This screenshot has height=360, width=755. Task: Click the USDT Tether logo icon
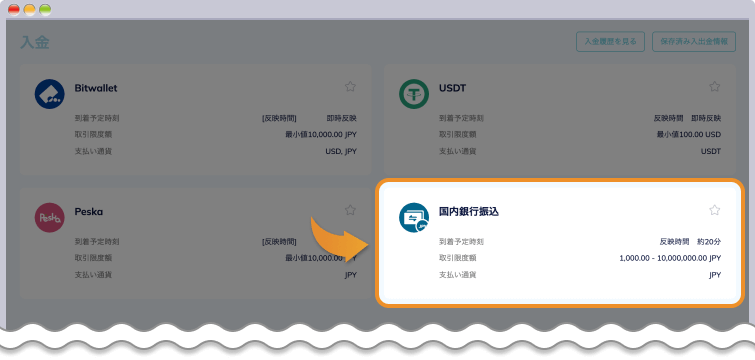pos(414,94)
